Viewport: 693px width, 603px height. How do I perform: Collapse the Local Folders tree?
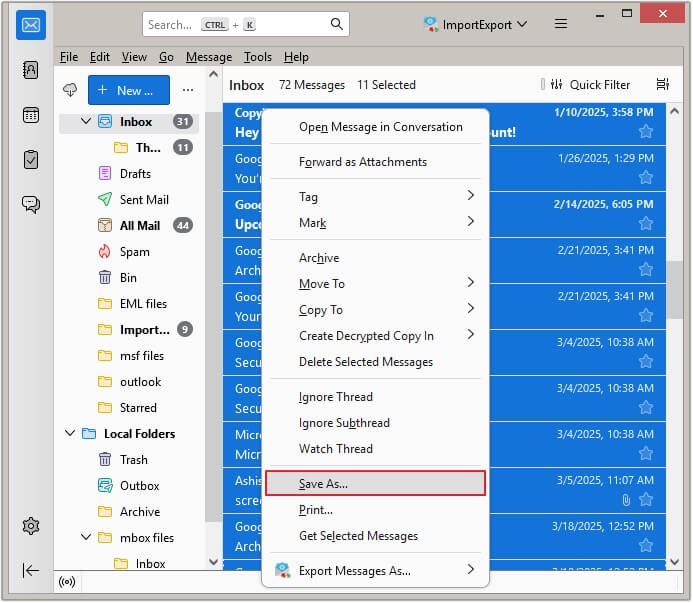tap(69, 434)
